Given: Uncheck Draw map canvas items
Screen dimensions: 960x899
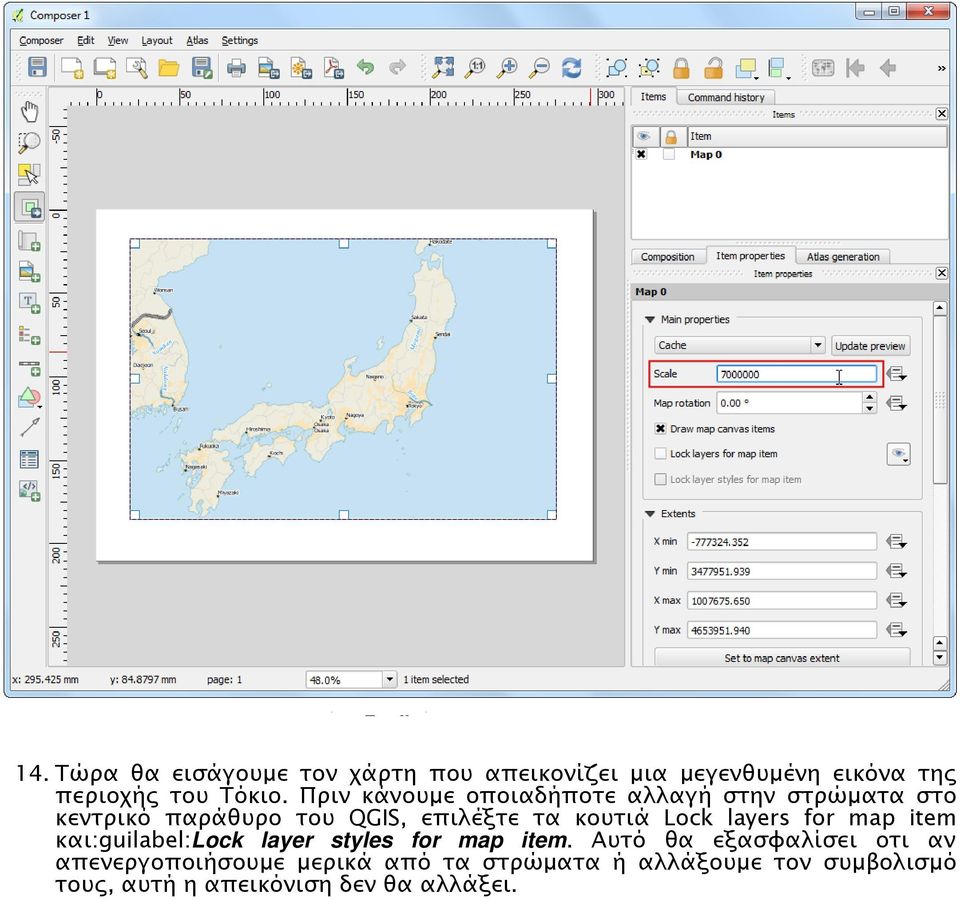Looking at the screenshot, I should coord(660,429).
